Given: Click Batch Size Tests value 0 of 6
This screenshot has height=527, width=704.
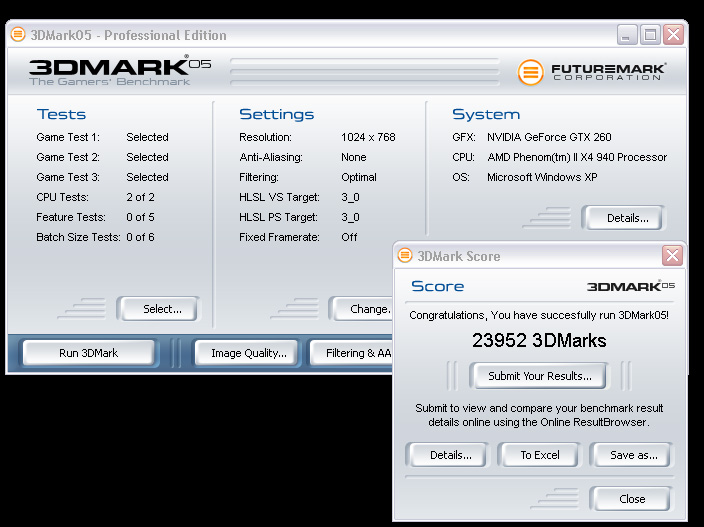Looking at the screenshot, I should click(x=140, y=237).
